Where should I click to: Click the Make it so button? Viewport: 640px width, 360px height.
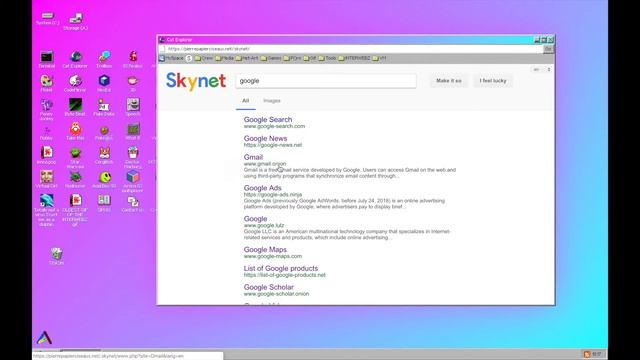pyautogui.click(x=449, y=81)
